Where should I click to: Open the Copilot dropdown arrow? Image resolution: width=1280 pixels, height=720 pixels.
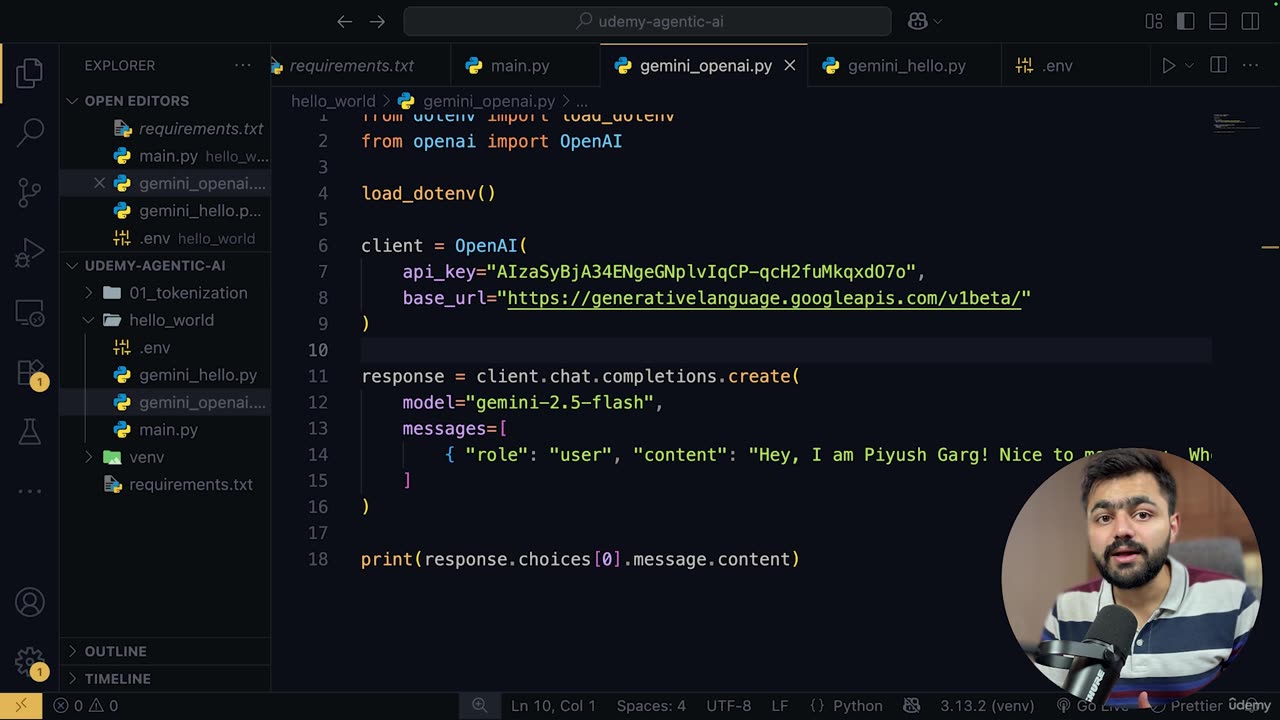(x=937, y=21)
